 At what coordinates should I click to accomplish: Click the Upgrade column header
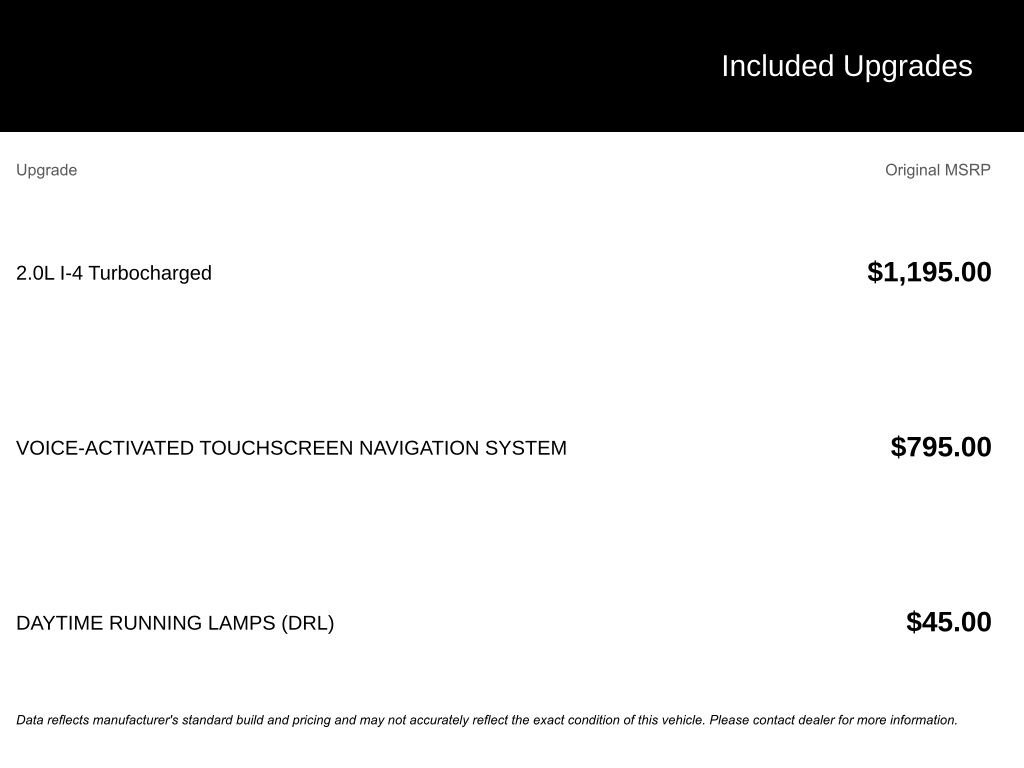(46, 170)
